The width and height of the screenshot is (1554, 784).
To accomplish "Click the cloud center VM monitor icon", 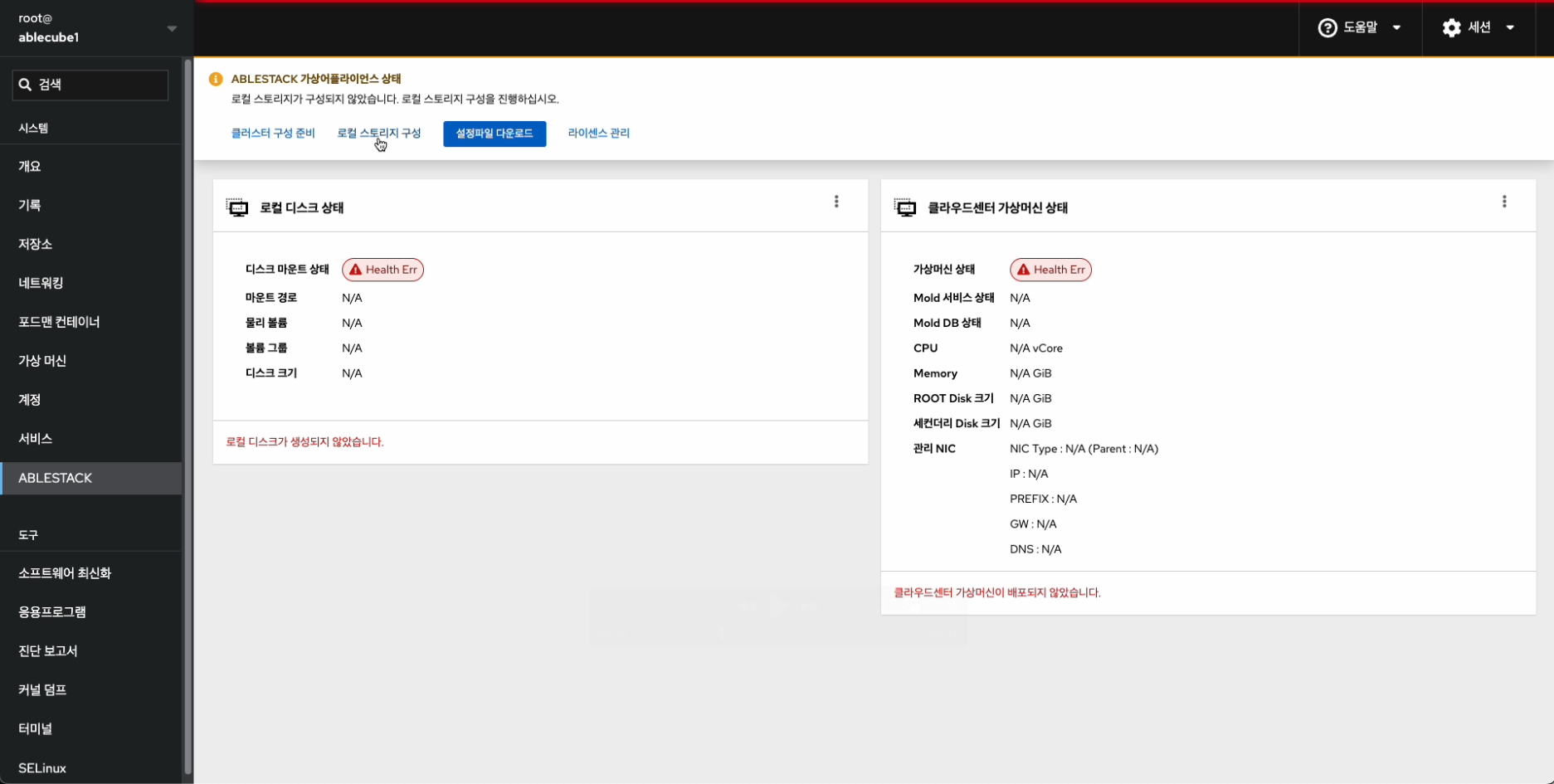I will pyautogui.click(x=905, y=207).
